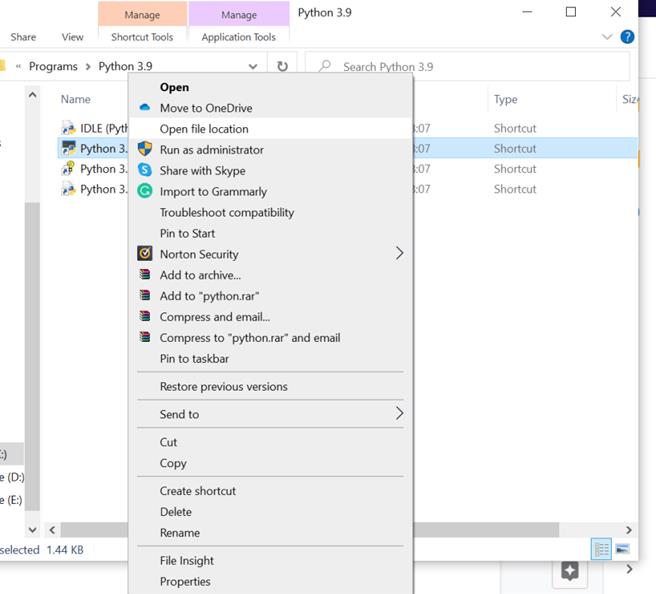Expand the ribbon with chevron arrow
Image resolution: width=656 pixels, height=594 pixels.
click(x=607, y=37)
